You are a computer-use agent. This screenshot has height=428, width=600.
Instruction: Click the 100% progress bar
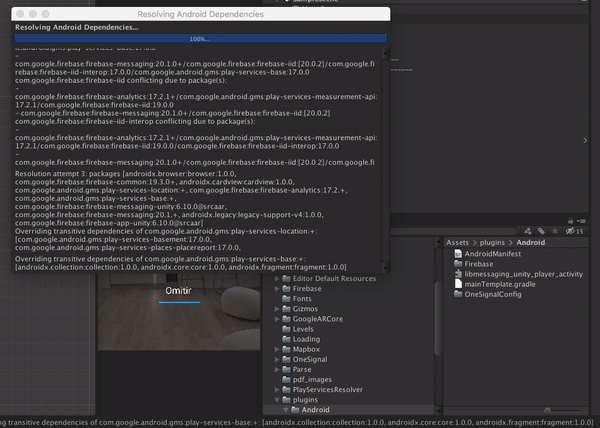(x=201, y=39)
